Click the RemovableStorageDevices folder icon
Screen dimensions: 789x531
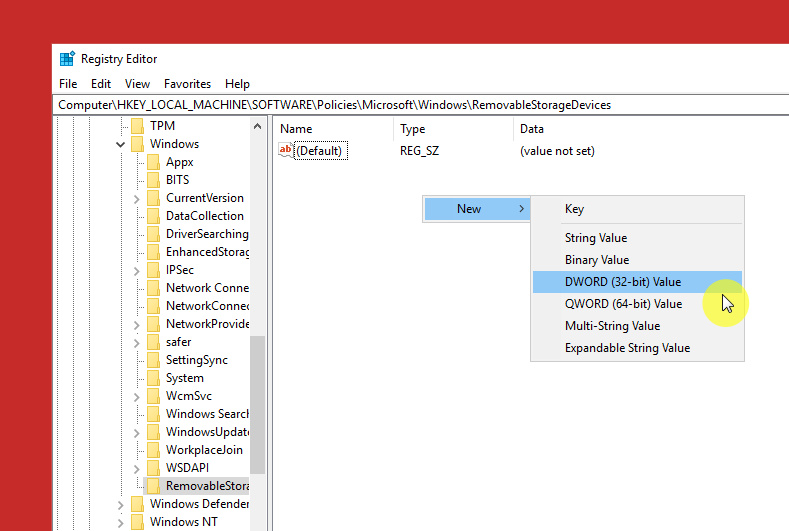coord(153,486)
